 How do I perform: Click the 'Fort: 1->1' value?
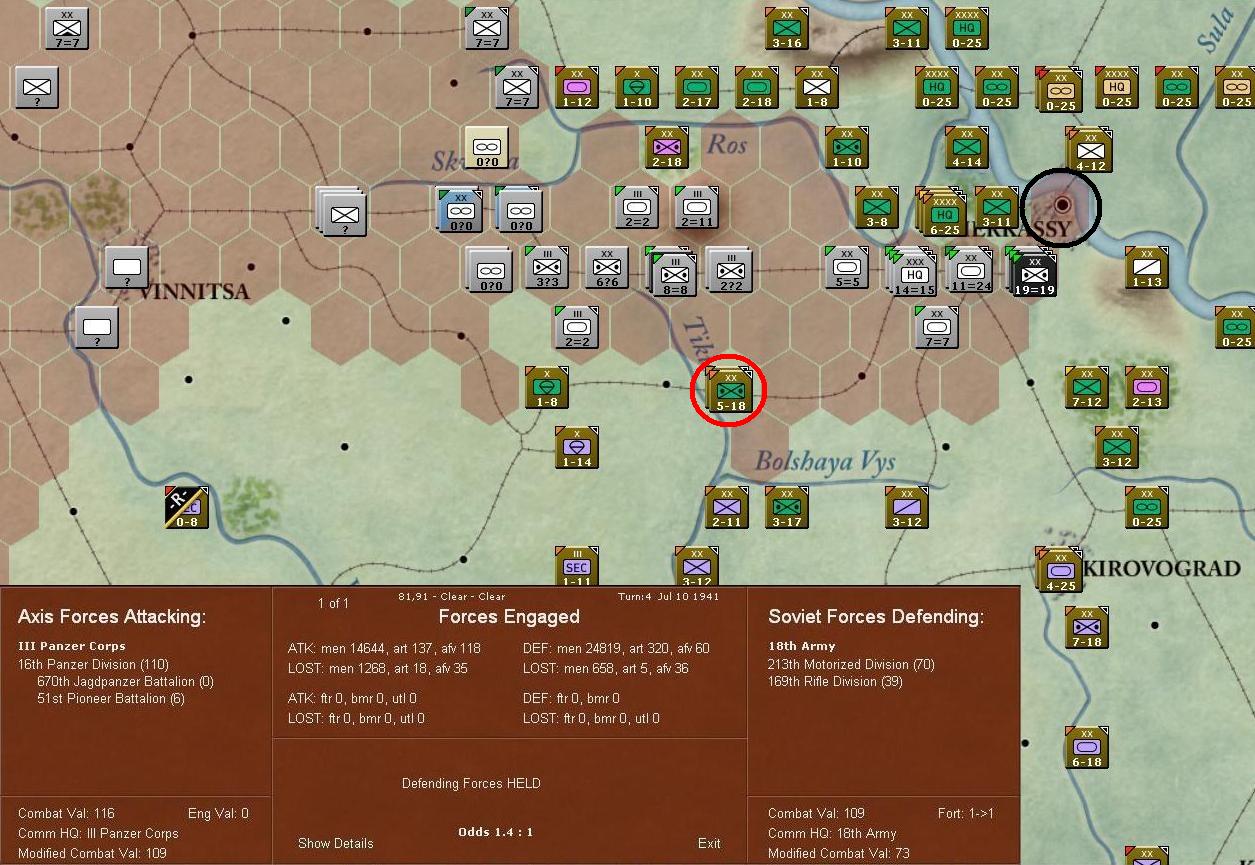coord(966,813)
